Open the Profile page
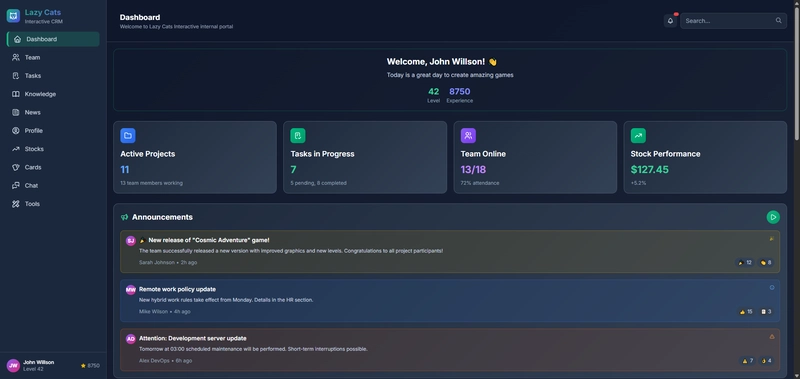The width and height of the screenshot is (800, 379). (x=53, y=131)
